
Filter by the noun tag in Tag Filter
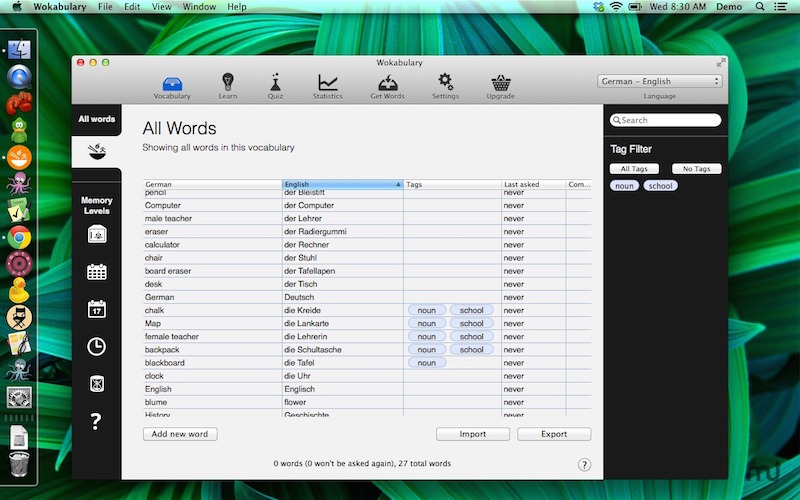tap(624, 186)
